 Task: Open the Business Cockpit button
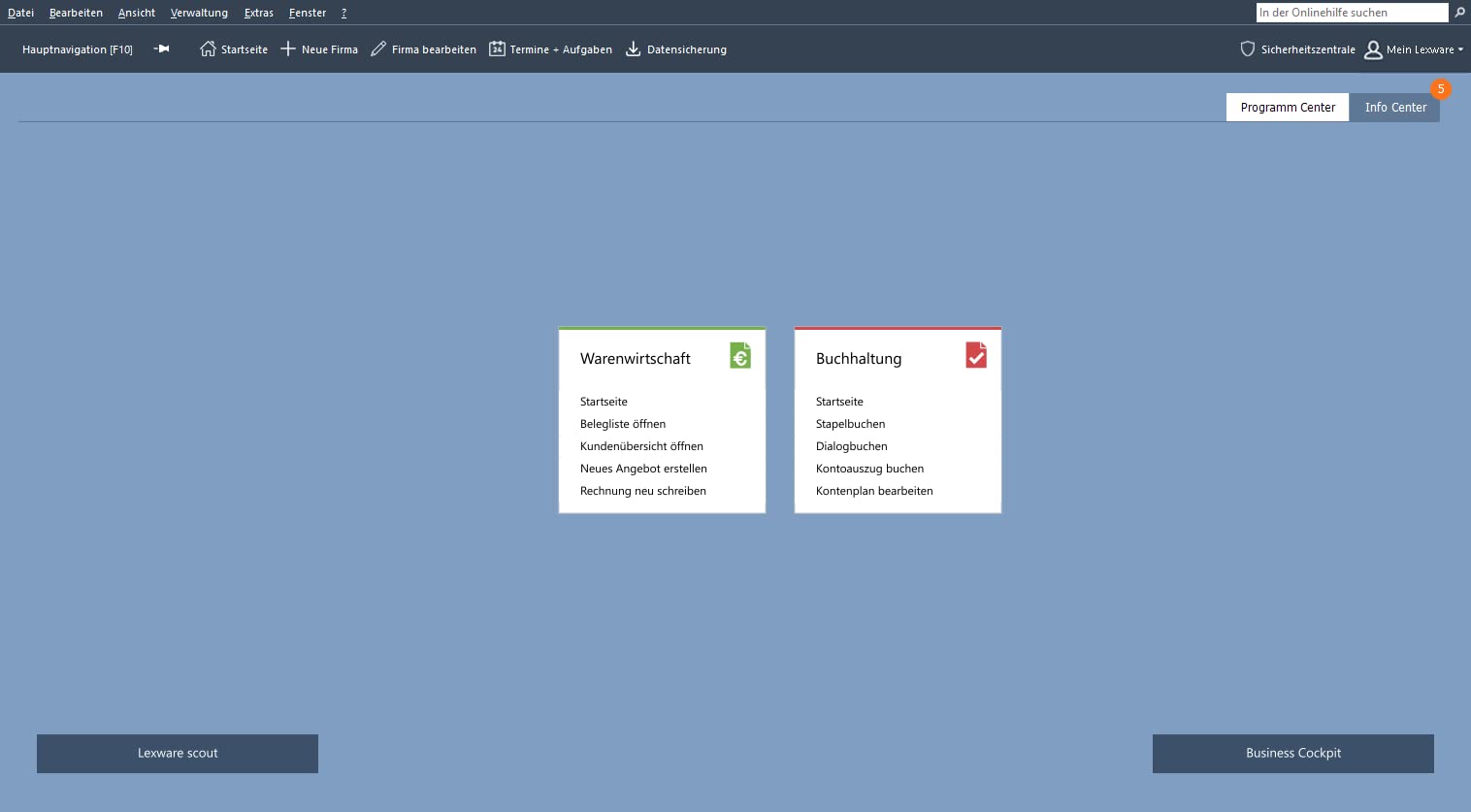coord(1293,754)
